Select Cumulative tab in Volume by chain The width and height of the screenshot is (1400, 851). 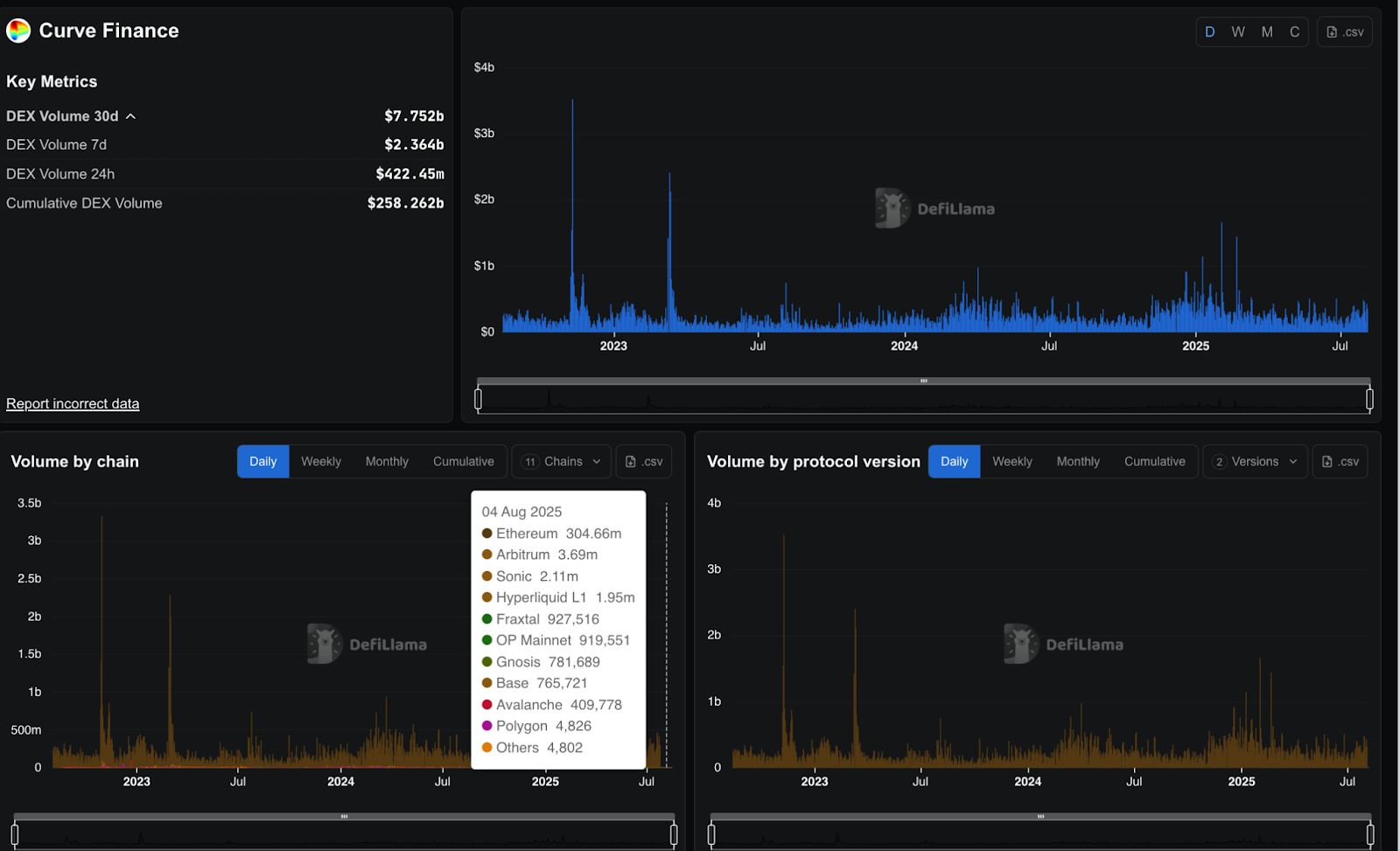click(x=463, y=461)
